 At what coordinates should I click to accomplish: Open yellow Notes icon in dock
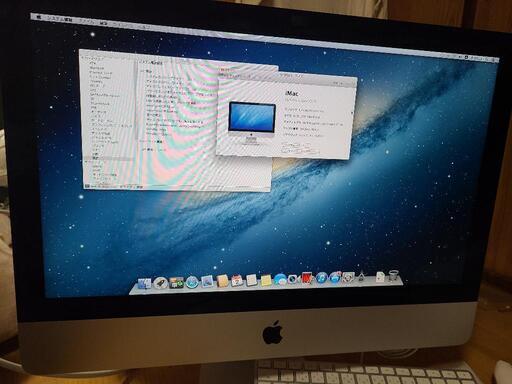pos(266,280)
